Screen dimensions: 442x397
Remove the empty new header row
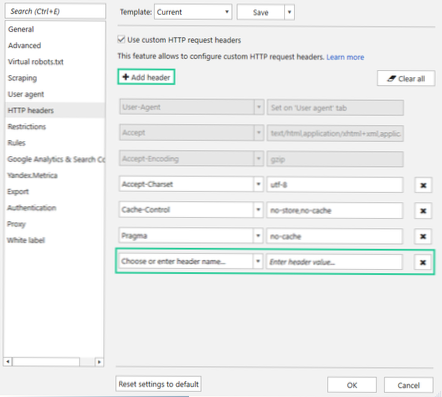[x=423, y=262]
